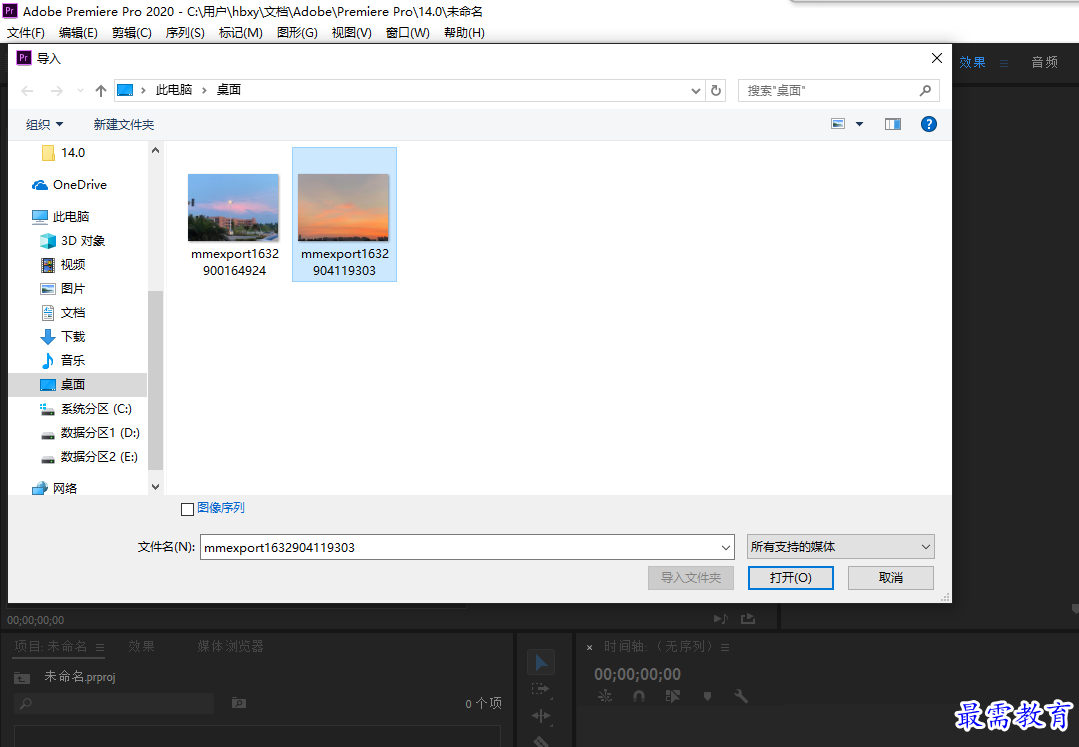The image size is (1079, 747).
Task: Open the 标记(M) menu
Action: [240, 33]
